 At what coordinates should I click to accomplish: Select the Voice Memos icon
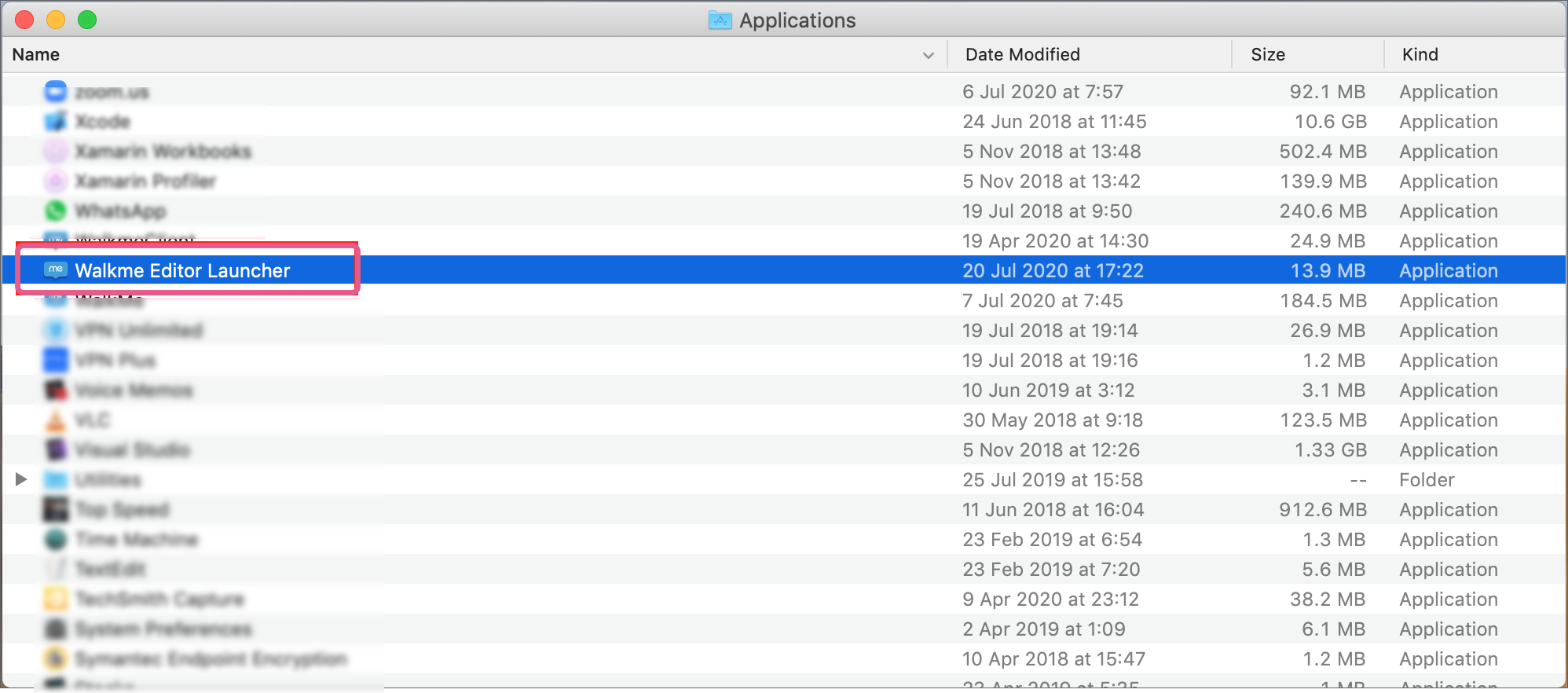pos(55,390)
